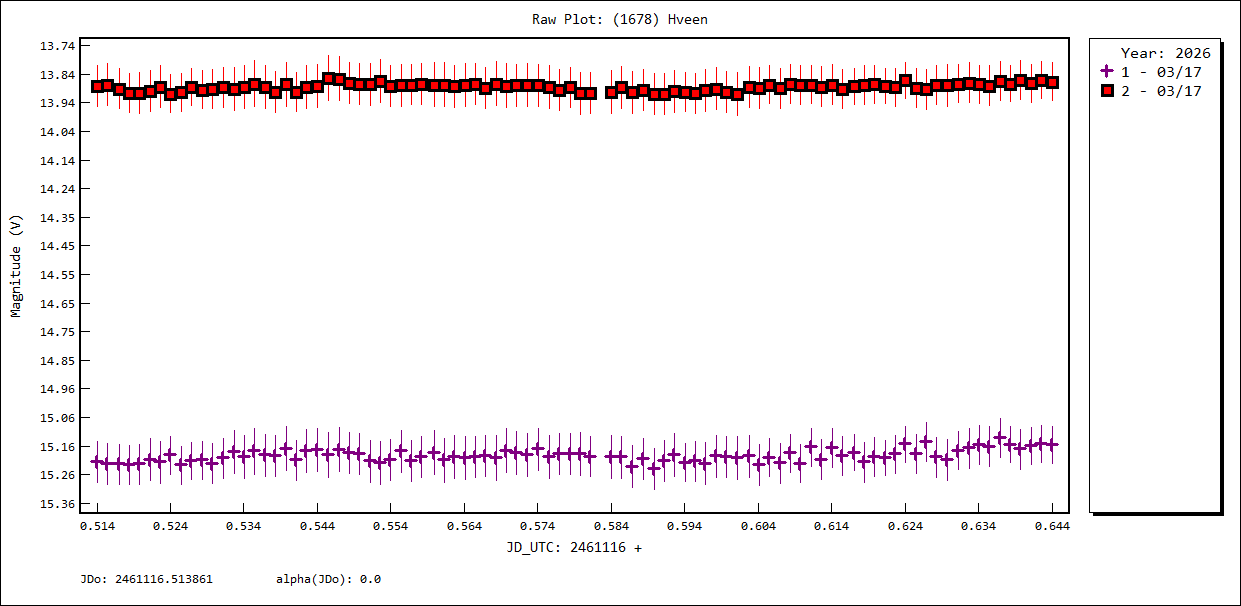Click the 'alpha(JDo): 0.0' text
Viewport: 1241px width, 606px height.
click(x=328, y=579)
